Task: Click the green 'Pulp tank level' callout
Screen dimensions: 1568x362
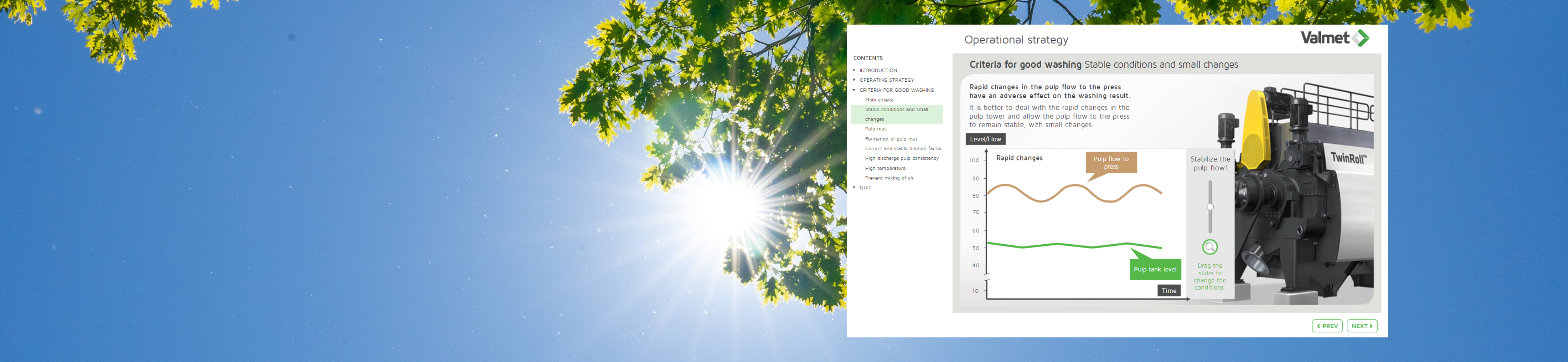Action: pyautogui.click(x=1155, y=269)
